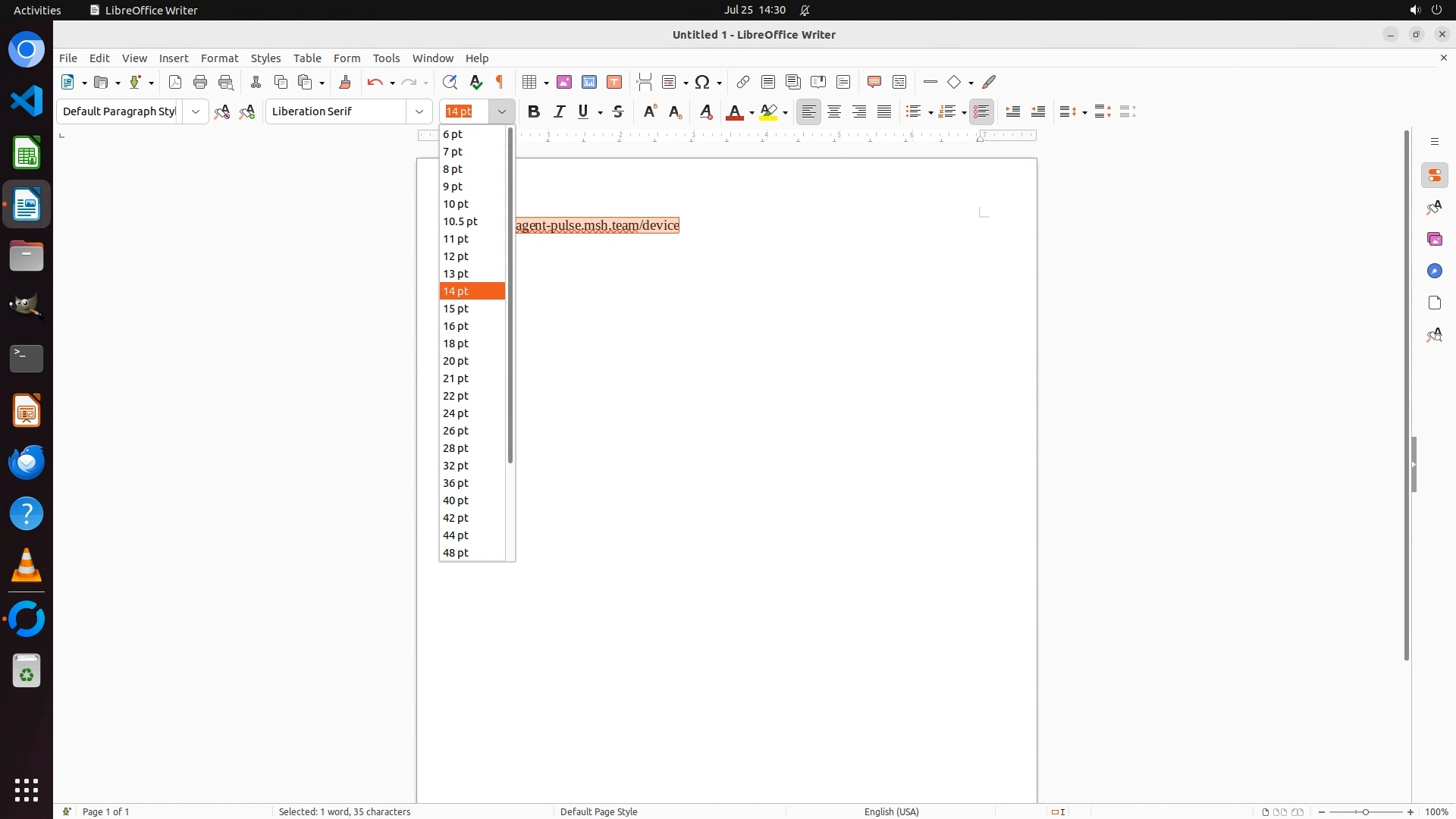Screen dimensions: 1456x819
Task: Open the Paragraph Style dropdown arrow
Action: [x=196, y=111]
